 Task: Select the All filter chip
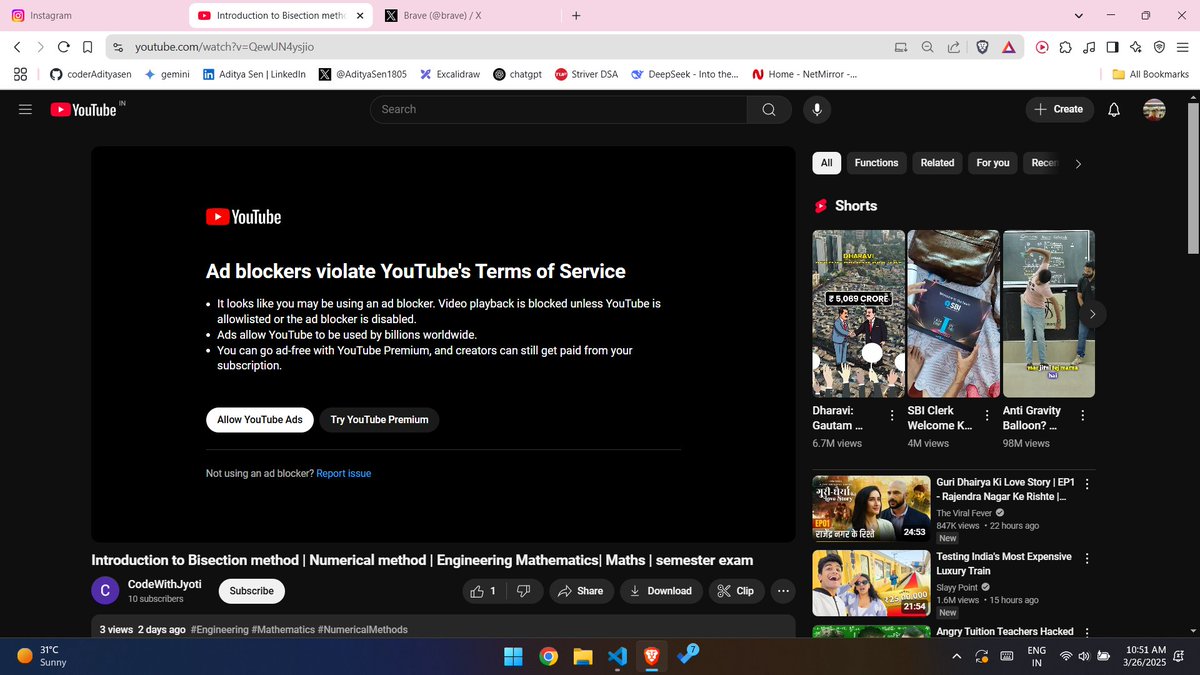[826, 163]
